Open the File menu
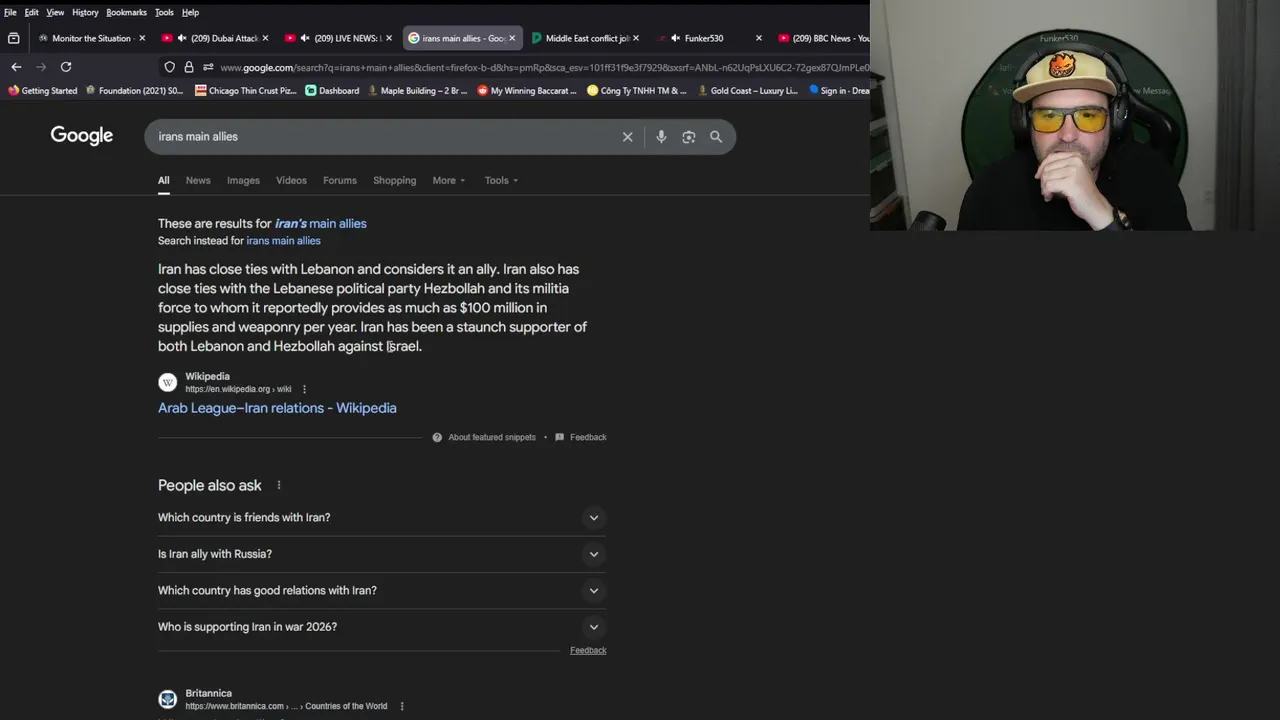This screenshot has width=1280, height=720. 10,12
